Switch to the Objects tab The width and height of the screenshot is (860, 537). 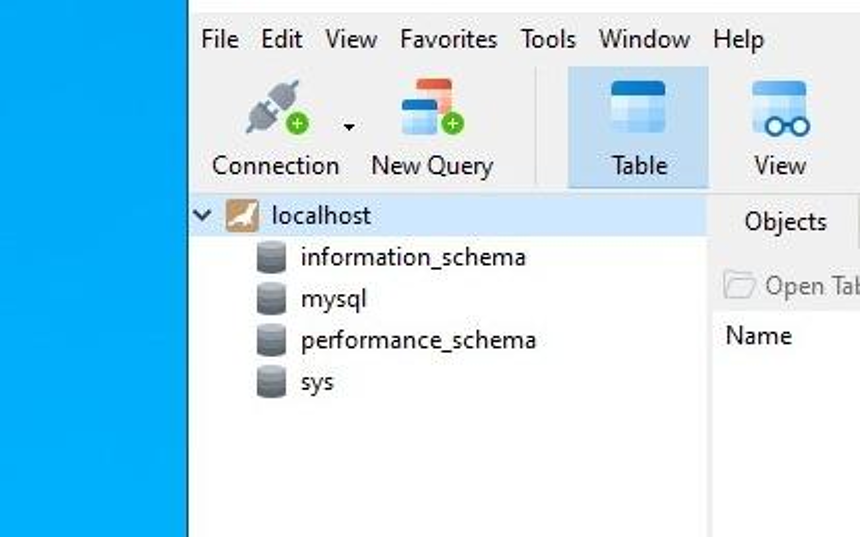click(x=785, y=222)
